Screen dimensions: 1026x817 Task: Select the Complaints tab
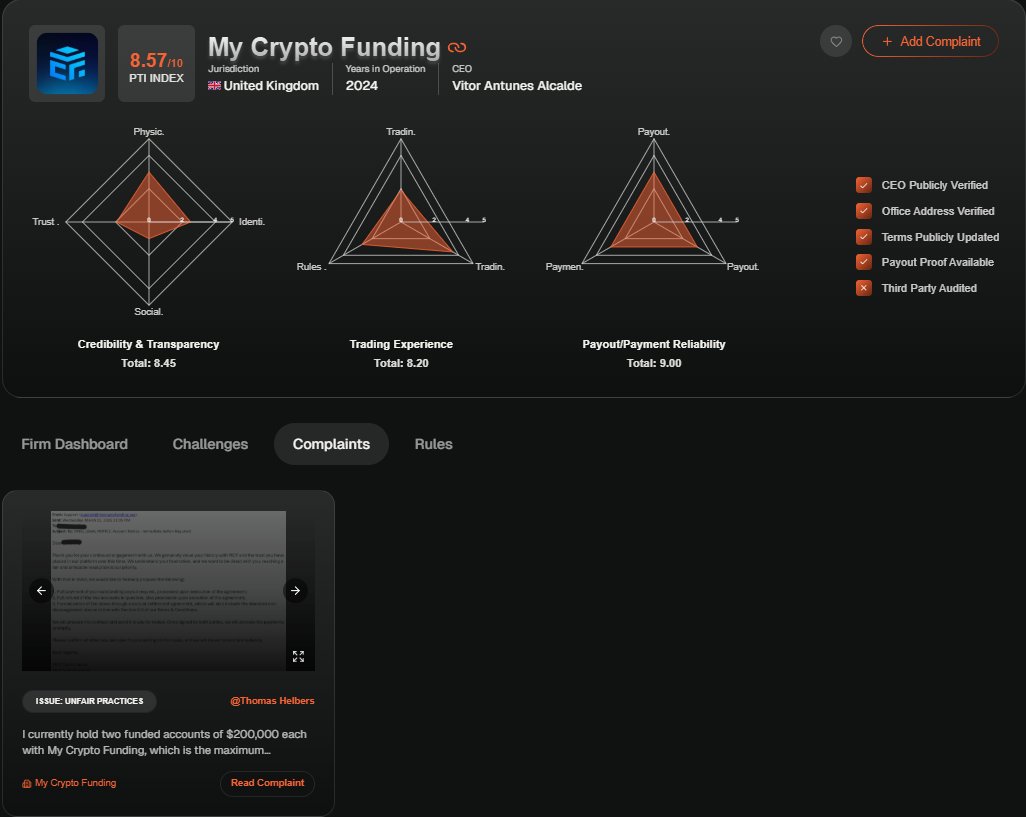(331, 444)
